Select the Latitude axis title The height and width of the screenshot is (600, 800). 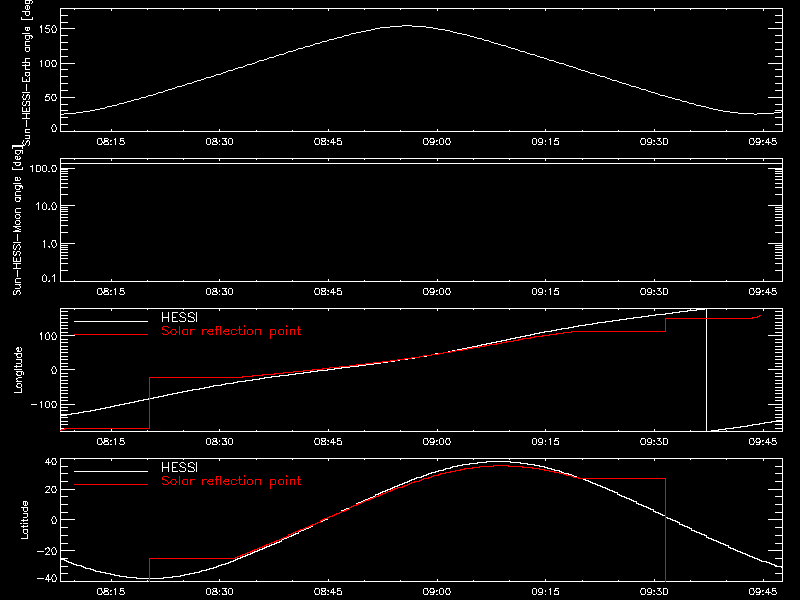[x=24, y=520]
